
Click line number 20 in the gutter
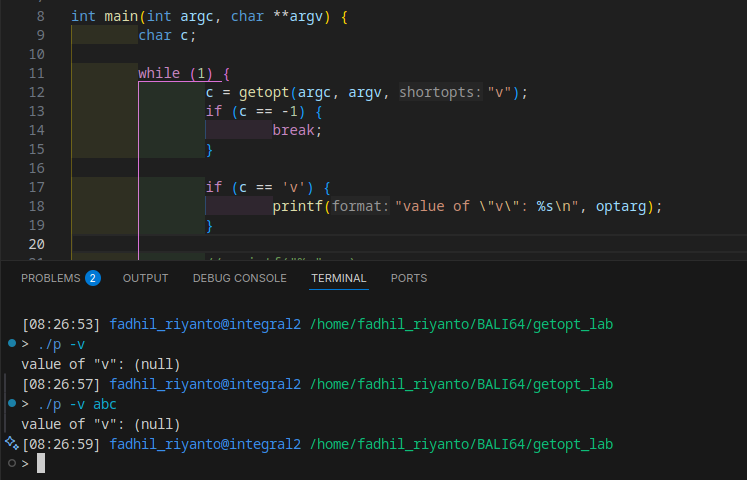tap(39, 245)
